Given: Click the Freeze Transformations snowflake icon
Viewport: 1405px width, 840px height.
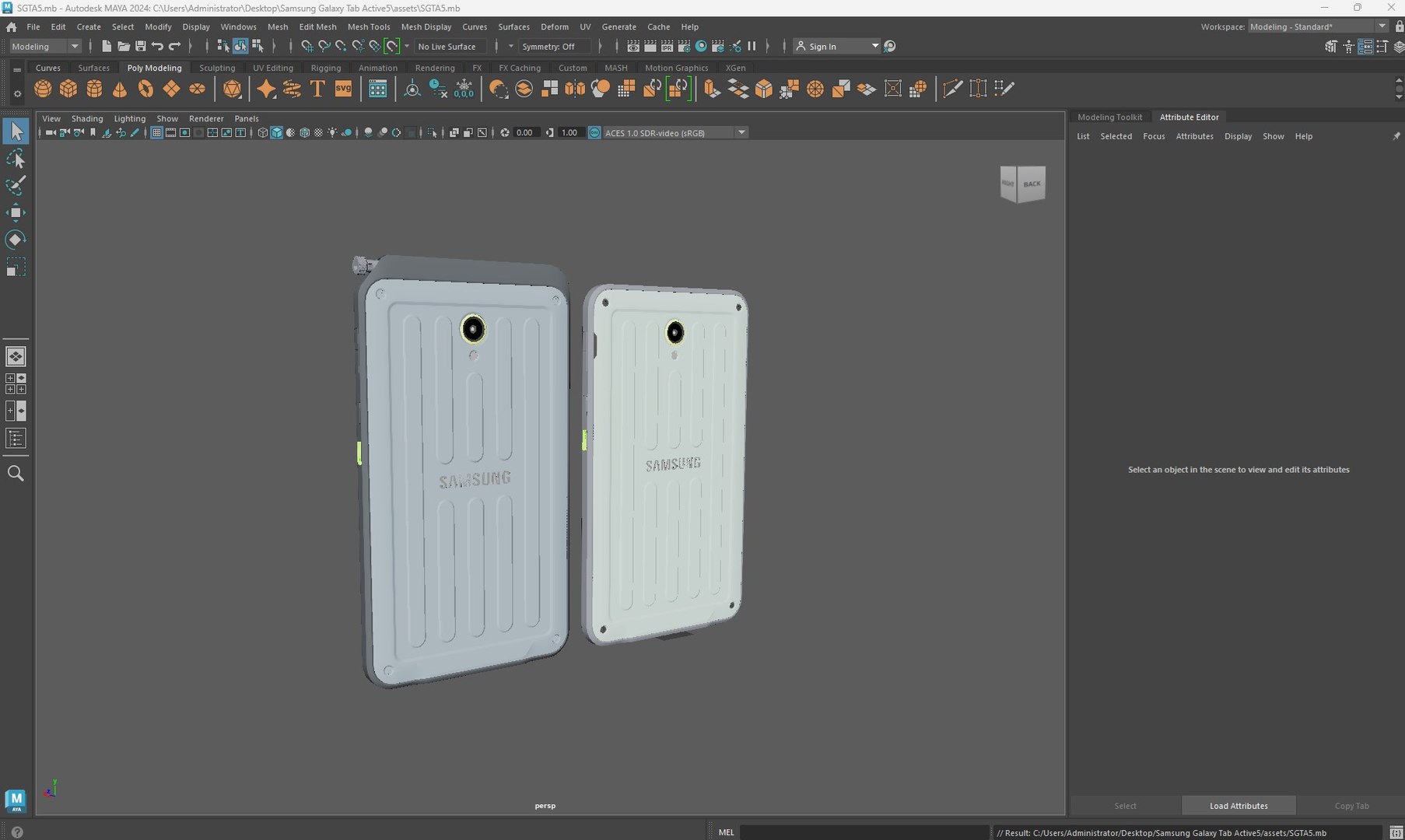Looking at the screenshot, I should click(464, 89).
